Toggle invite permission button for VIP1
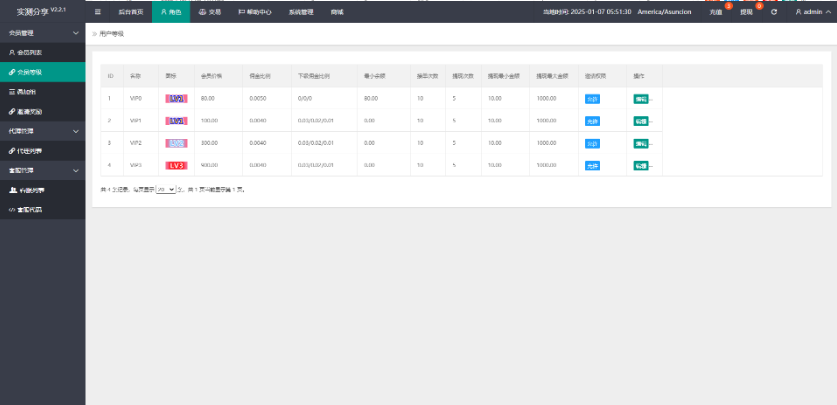The image size is (837, 405). tap(592, 121)
